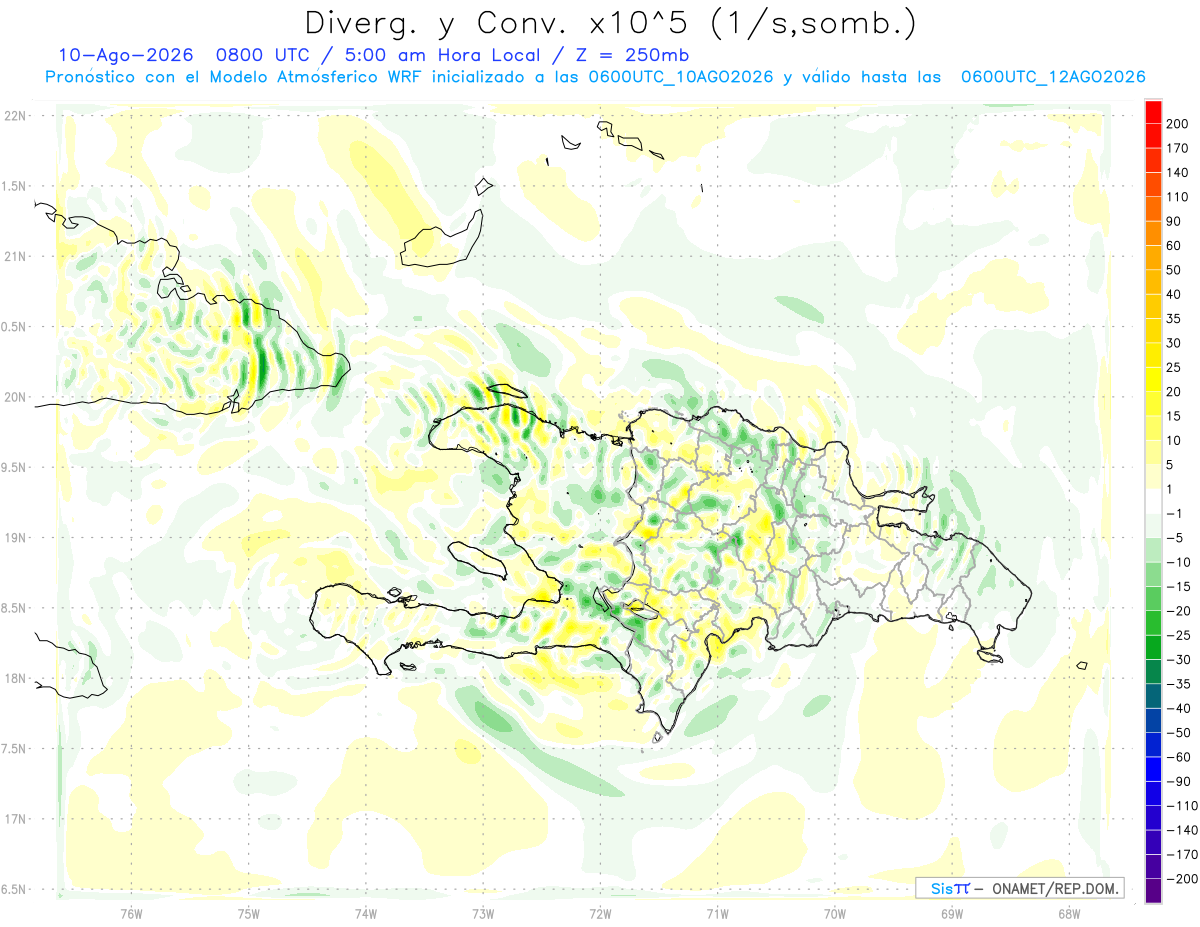This screenshot has height=927, width=1200.
Task: Click the yellow swatch between 20 and 25
Action: tap(1153, 380)
